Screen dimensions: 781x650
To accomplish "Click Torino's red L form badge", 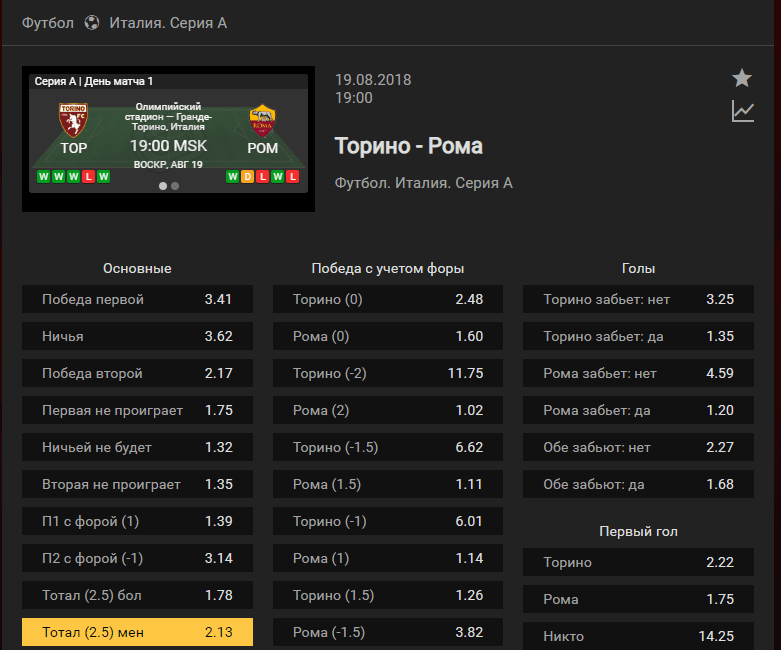I will (88, 176).
